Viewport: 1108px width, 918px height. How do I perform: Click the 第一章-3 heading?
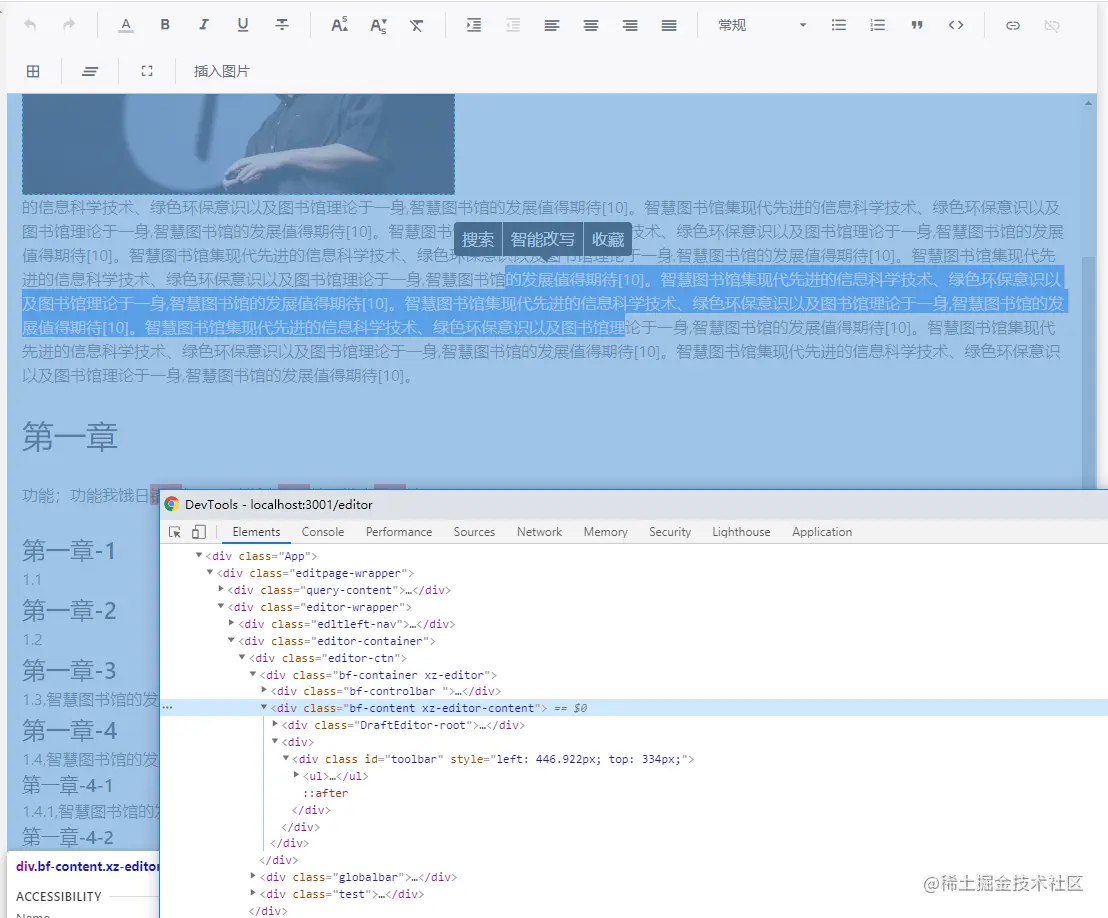coord(69,671)
